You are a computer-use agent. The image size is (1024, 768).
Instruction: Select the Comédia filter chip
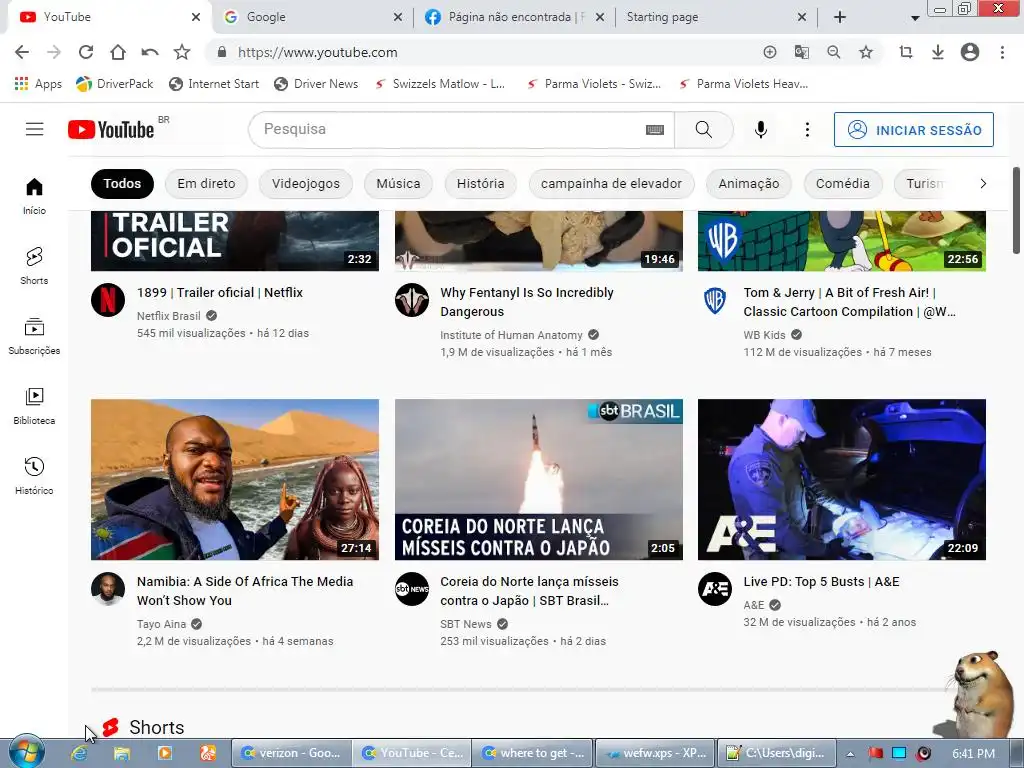click(x=842, y=184)
